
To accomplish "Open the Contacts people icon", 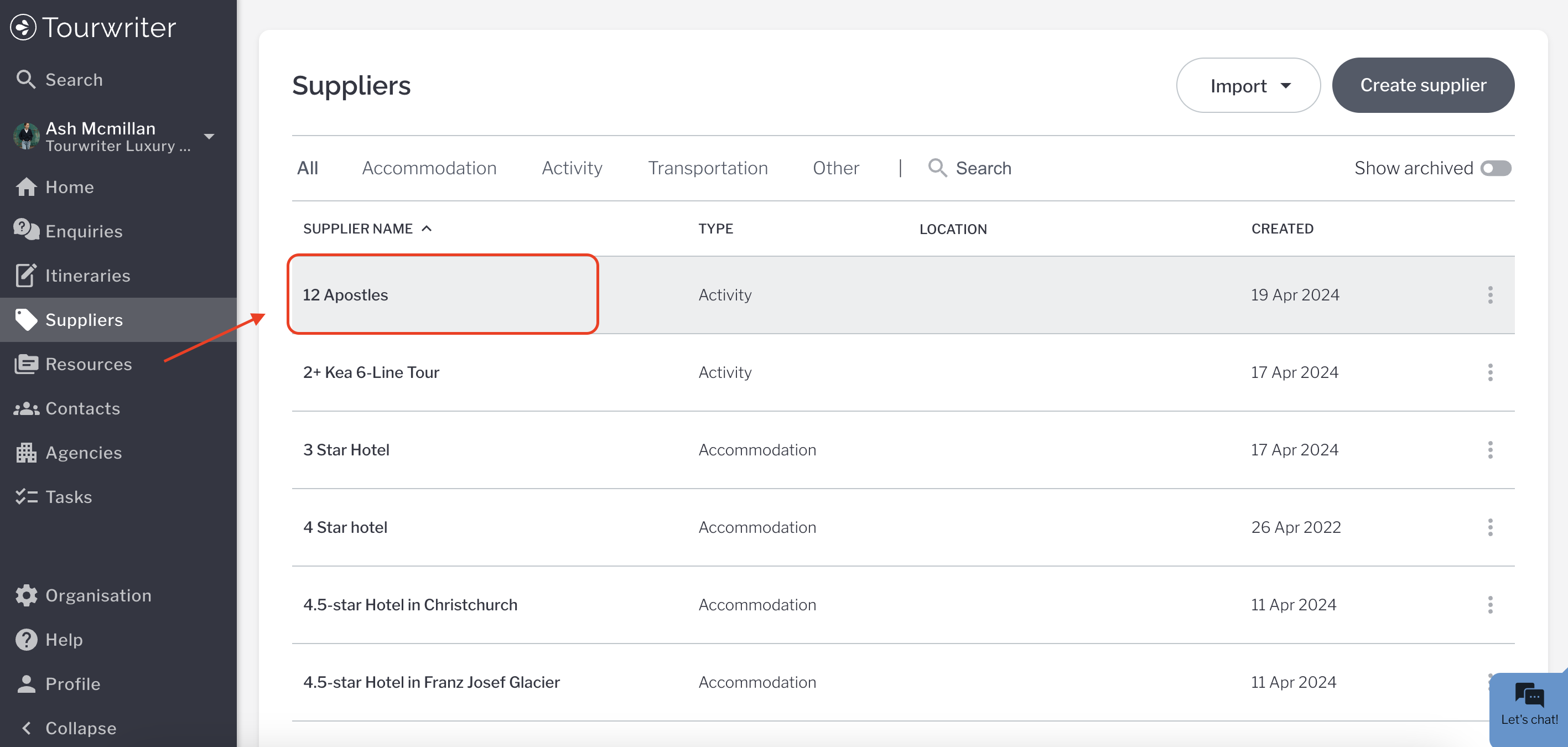I will (x=26, y=408).
